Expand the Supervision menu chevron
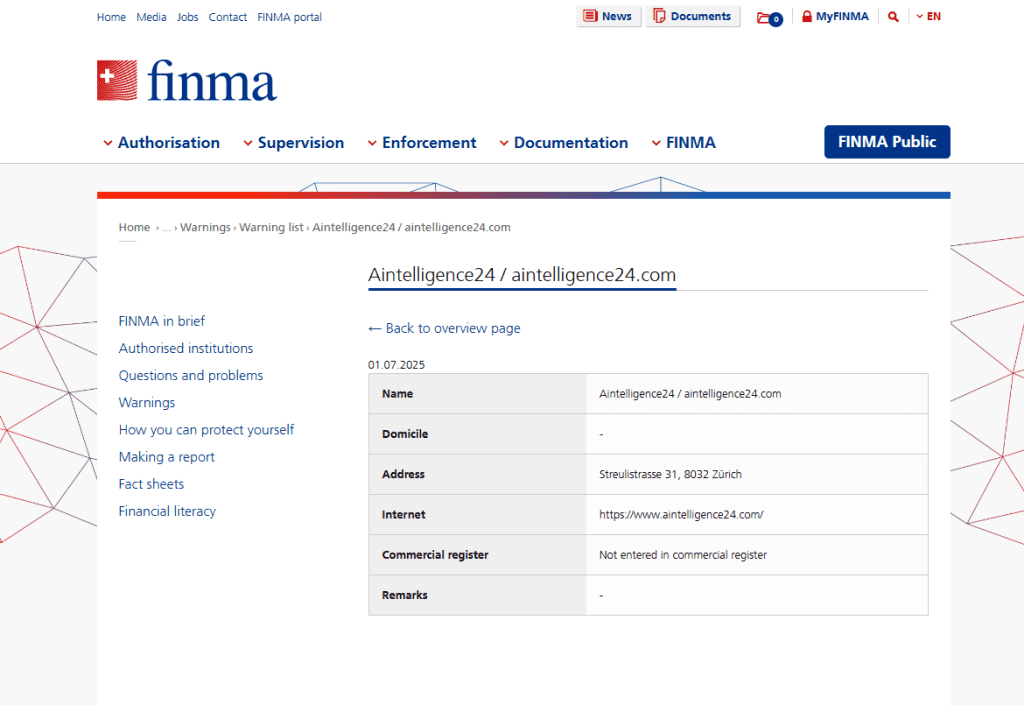Image resolution: width=1024 pixels, height=705 pixels. point(248,143)
